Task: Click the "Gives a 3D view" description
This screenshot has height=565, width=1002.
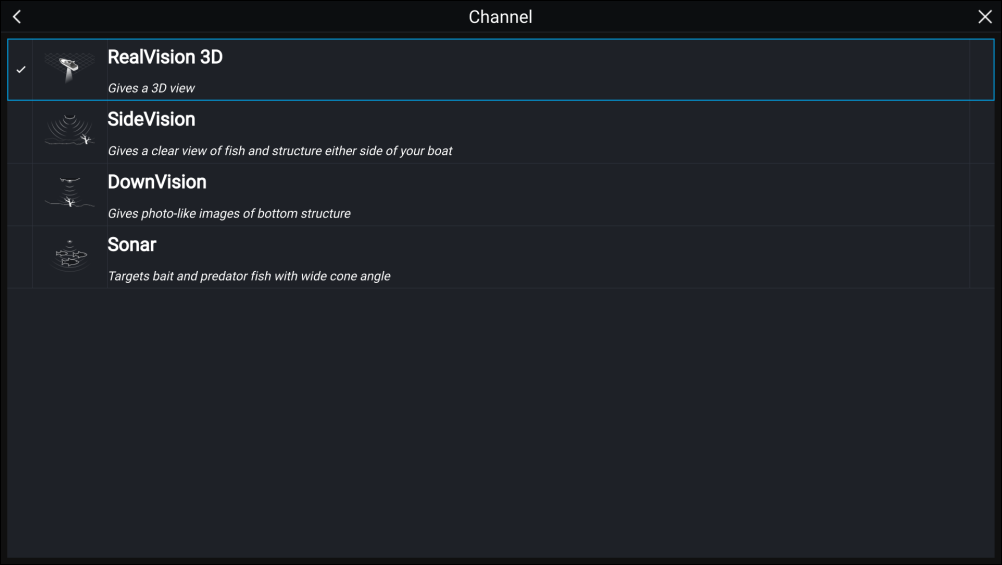Action: pyautogui.click(x=151, y=89)
